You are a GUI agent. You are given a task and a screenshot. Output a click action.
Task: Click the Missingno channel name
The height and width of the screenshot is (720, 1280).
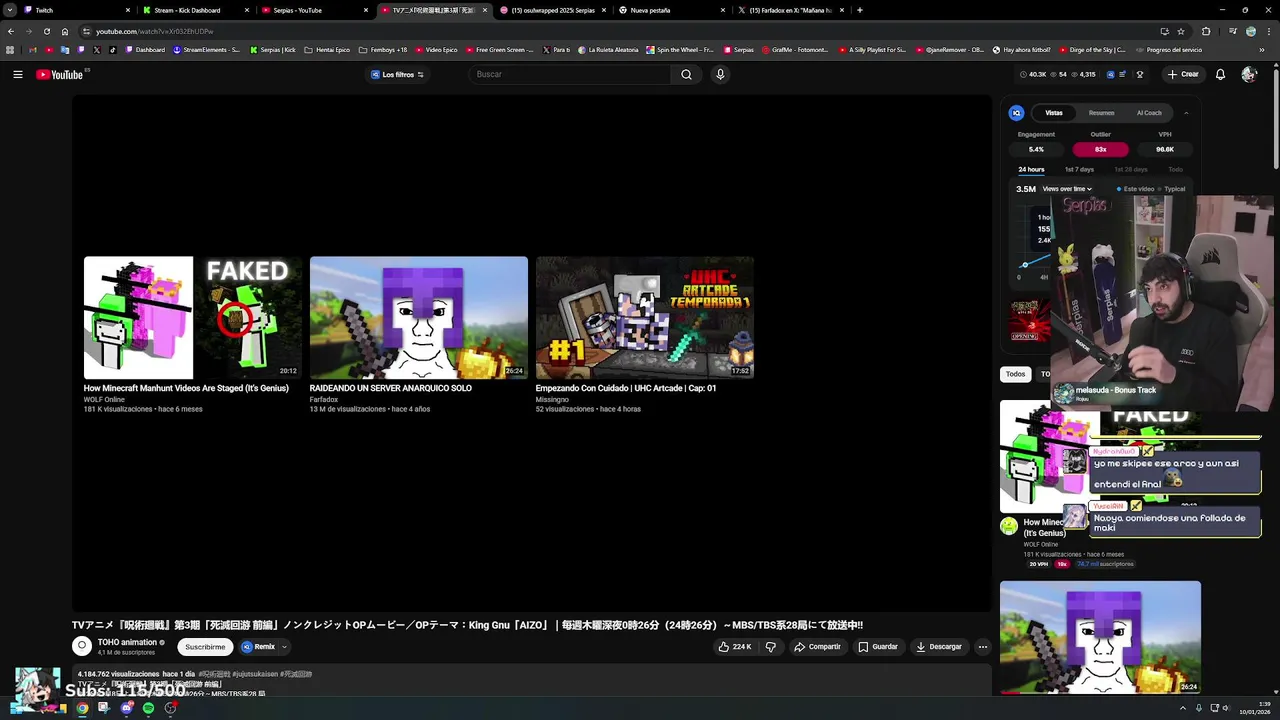coord(552,400)
